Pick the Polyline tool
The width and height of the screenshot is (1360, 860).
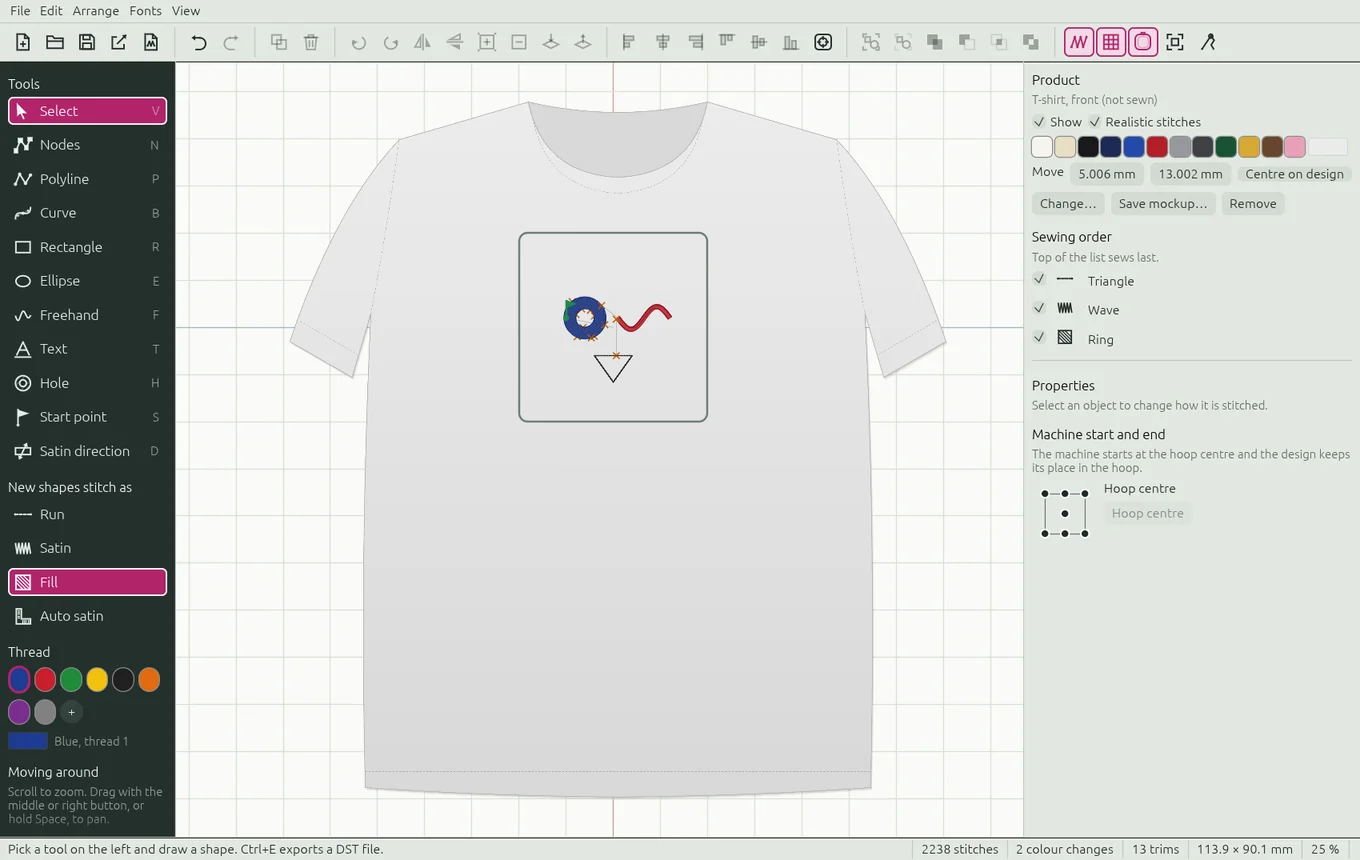(x=87, y=179)
